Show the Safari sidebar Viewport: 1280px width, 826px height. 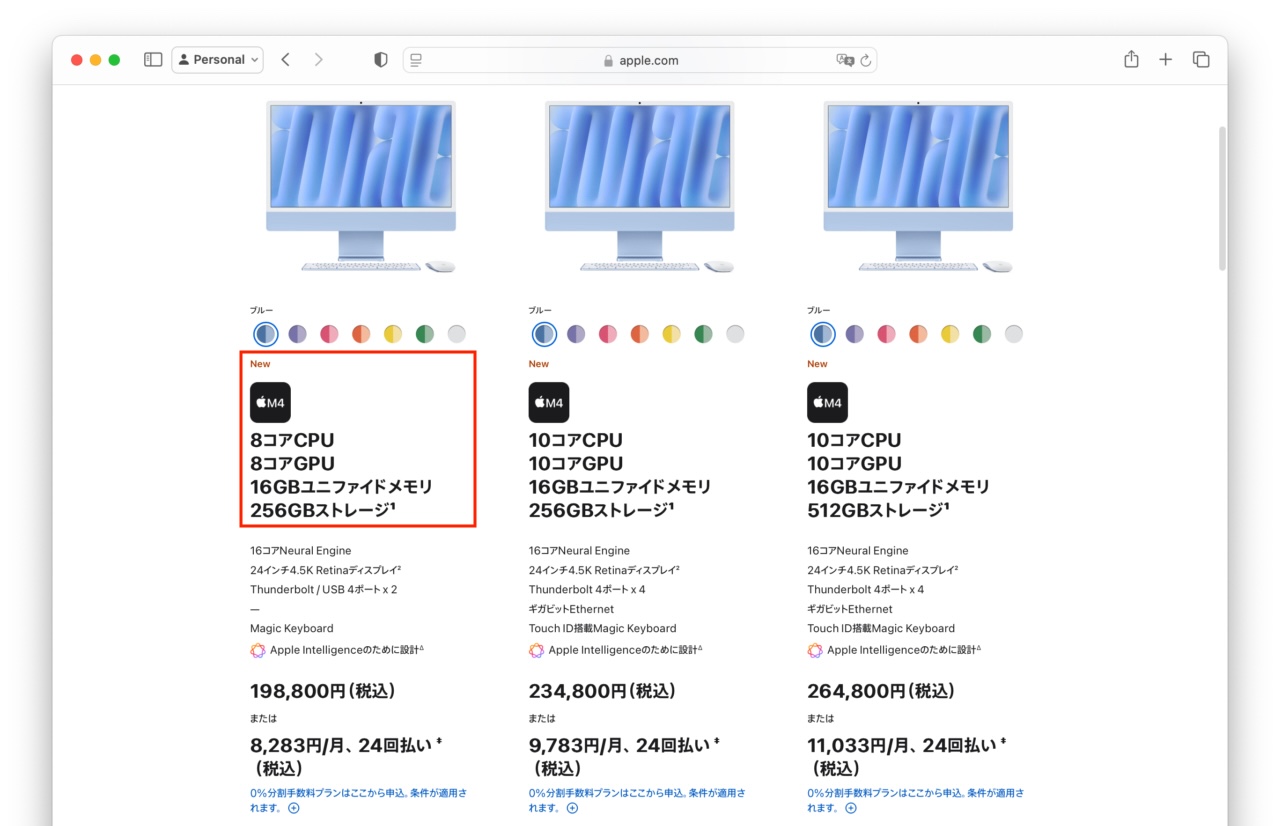[153, 60]
